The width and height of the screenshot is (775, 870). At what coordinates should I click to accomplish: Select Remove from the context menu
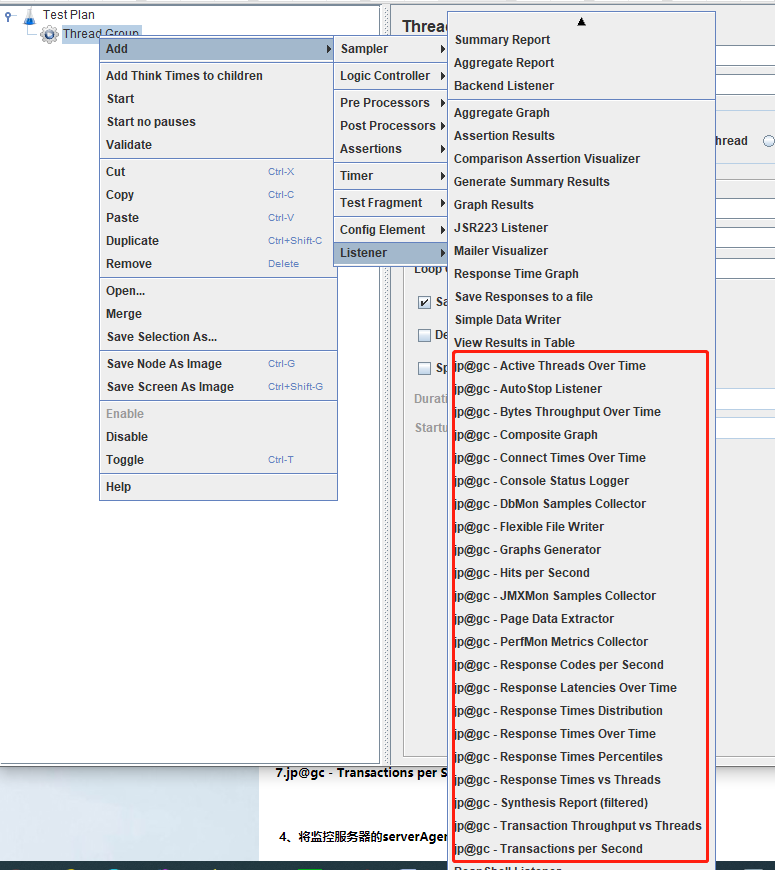tap(218, 264)
